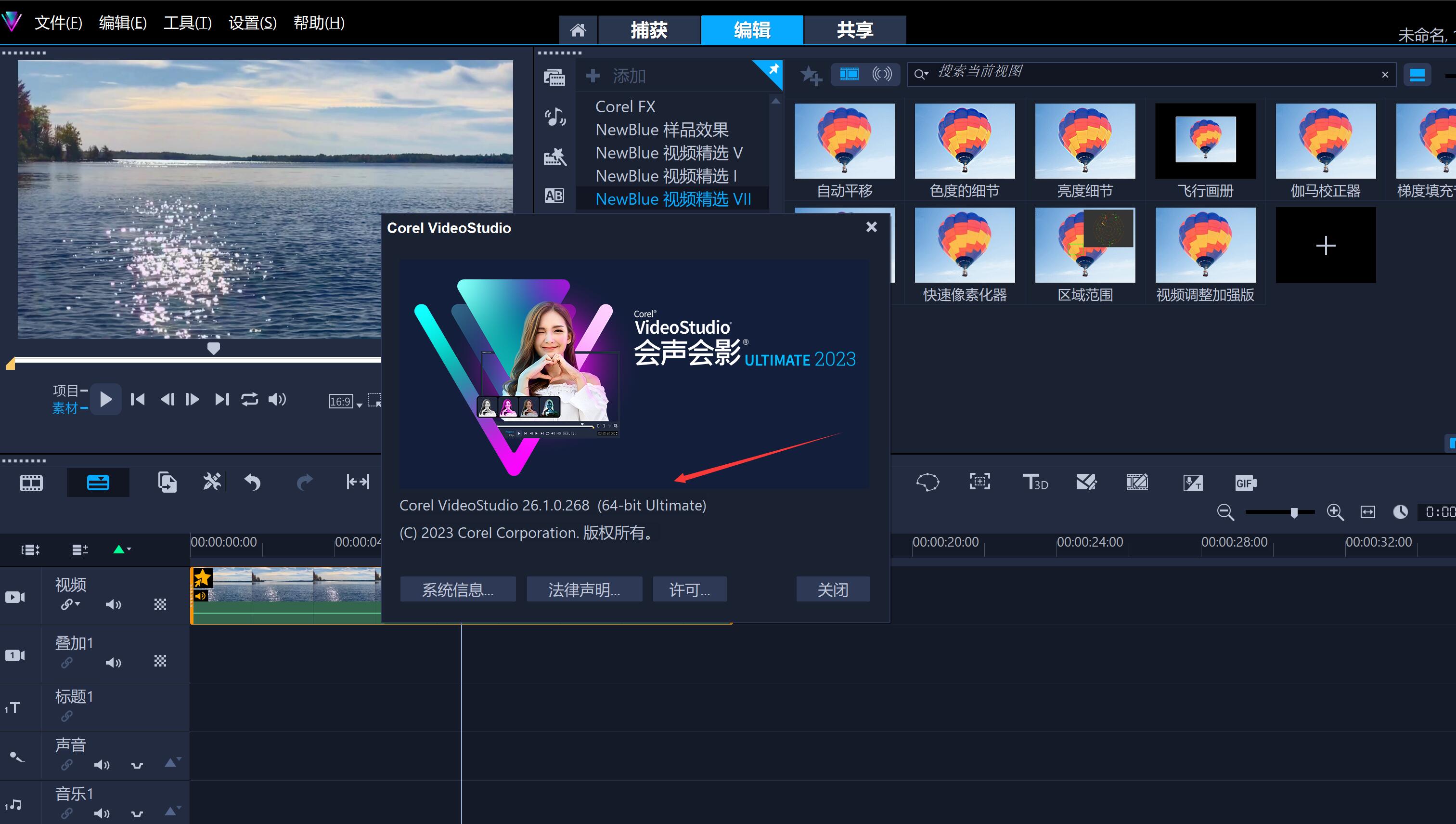The image size is (1456, 824).
Task: Switch to storyboard view icon
Action: tap(31, 483)
